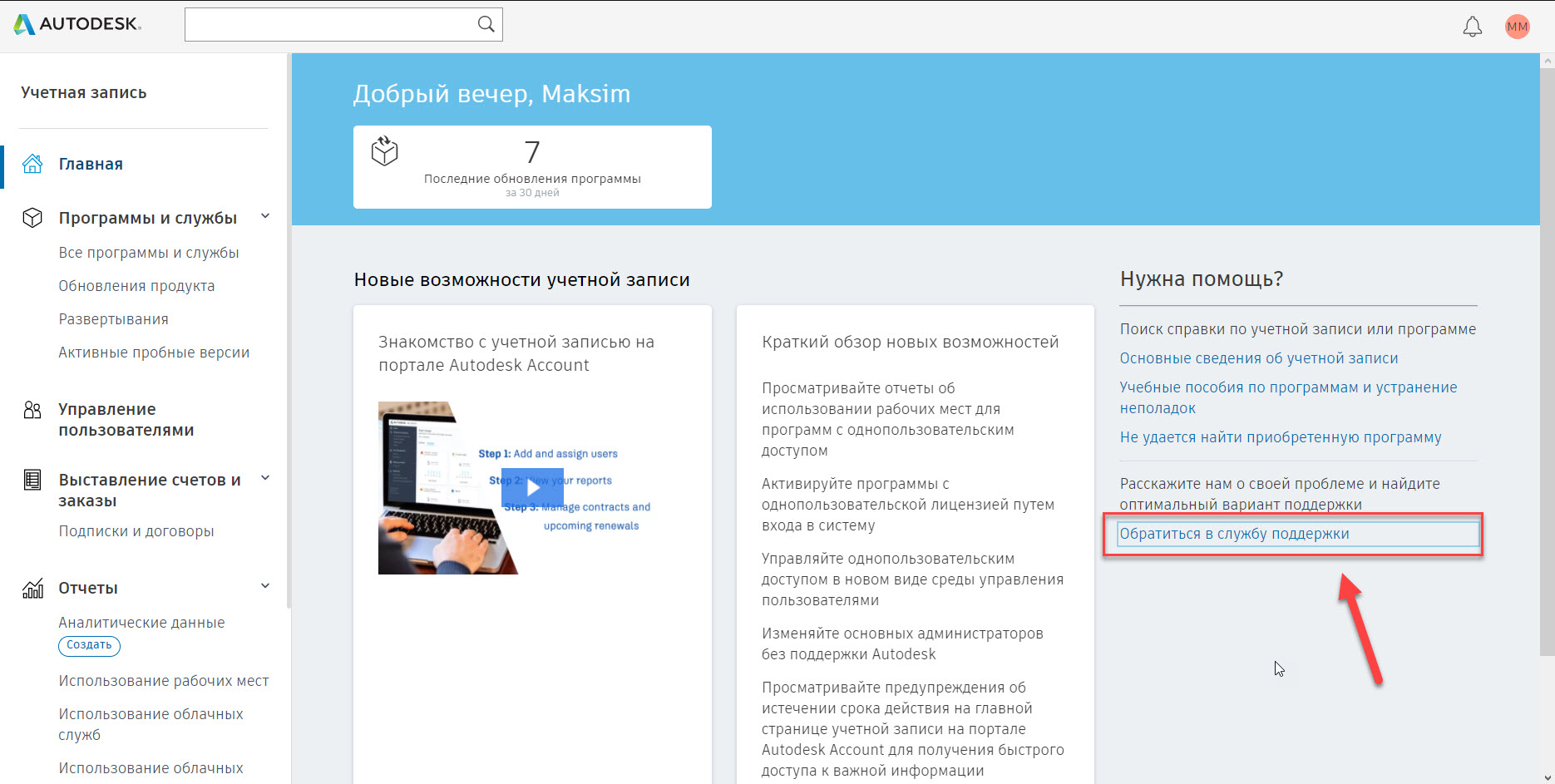This screenshot has height=784, width=1555.
Task: Click the billing document icon
Action: [32, 480]
